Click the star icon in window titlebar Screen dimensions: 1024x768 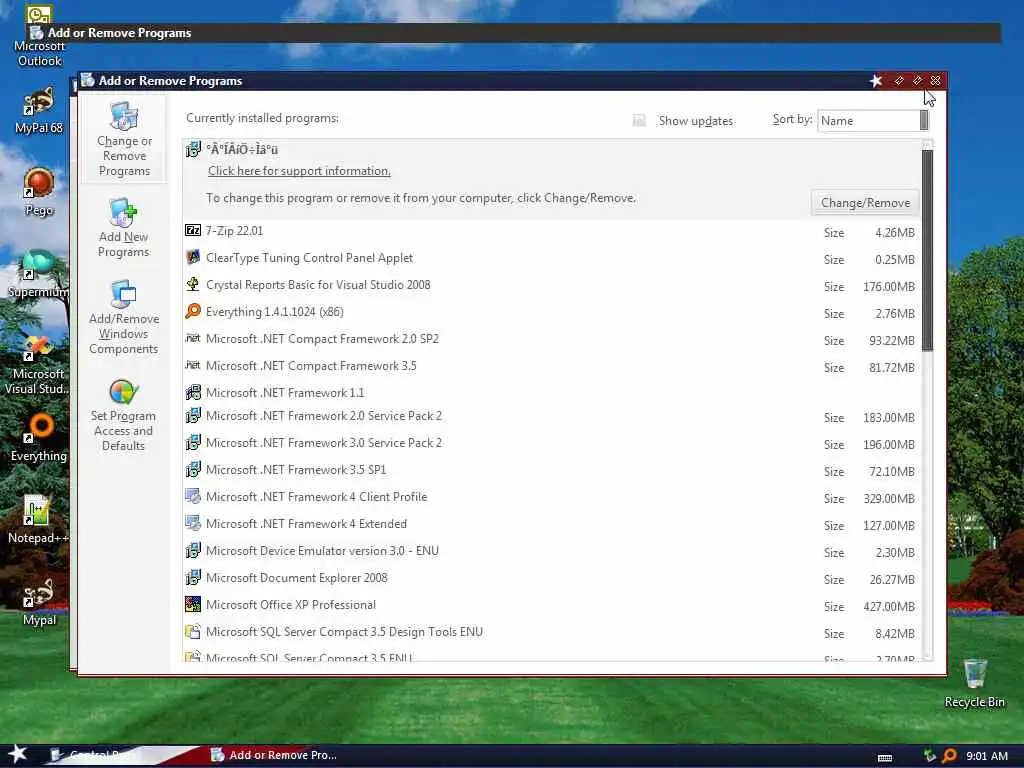[x=876, y=80]
